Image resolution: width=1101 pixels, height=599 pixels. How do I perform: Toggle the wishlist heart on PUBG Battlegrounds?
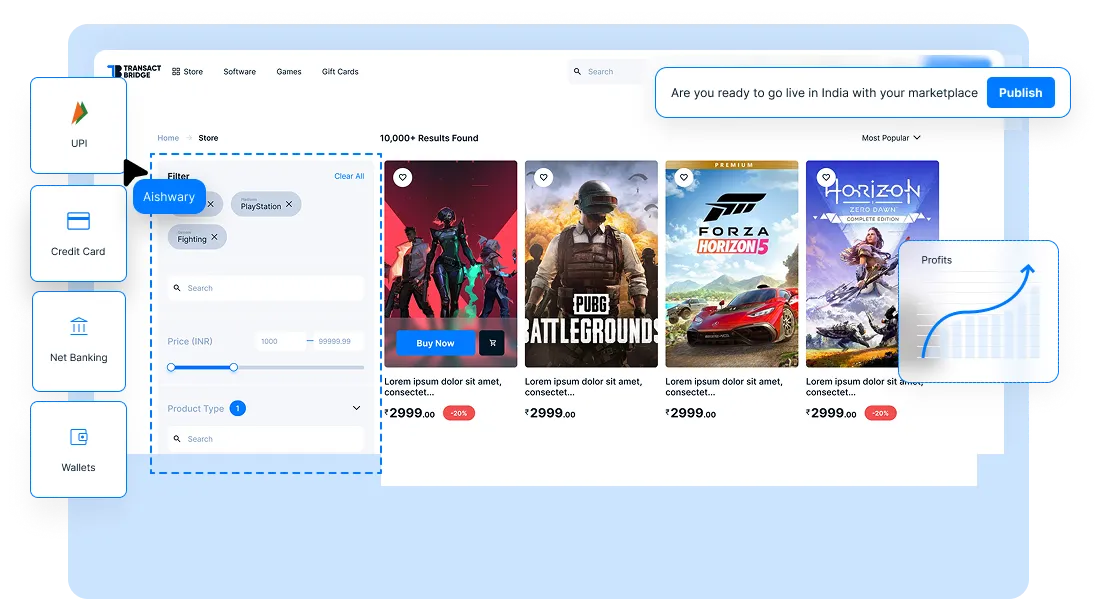(x=543, y=177)
